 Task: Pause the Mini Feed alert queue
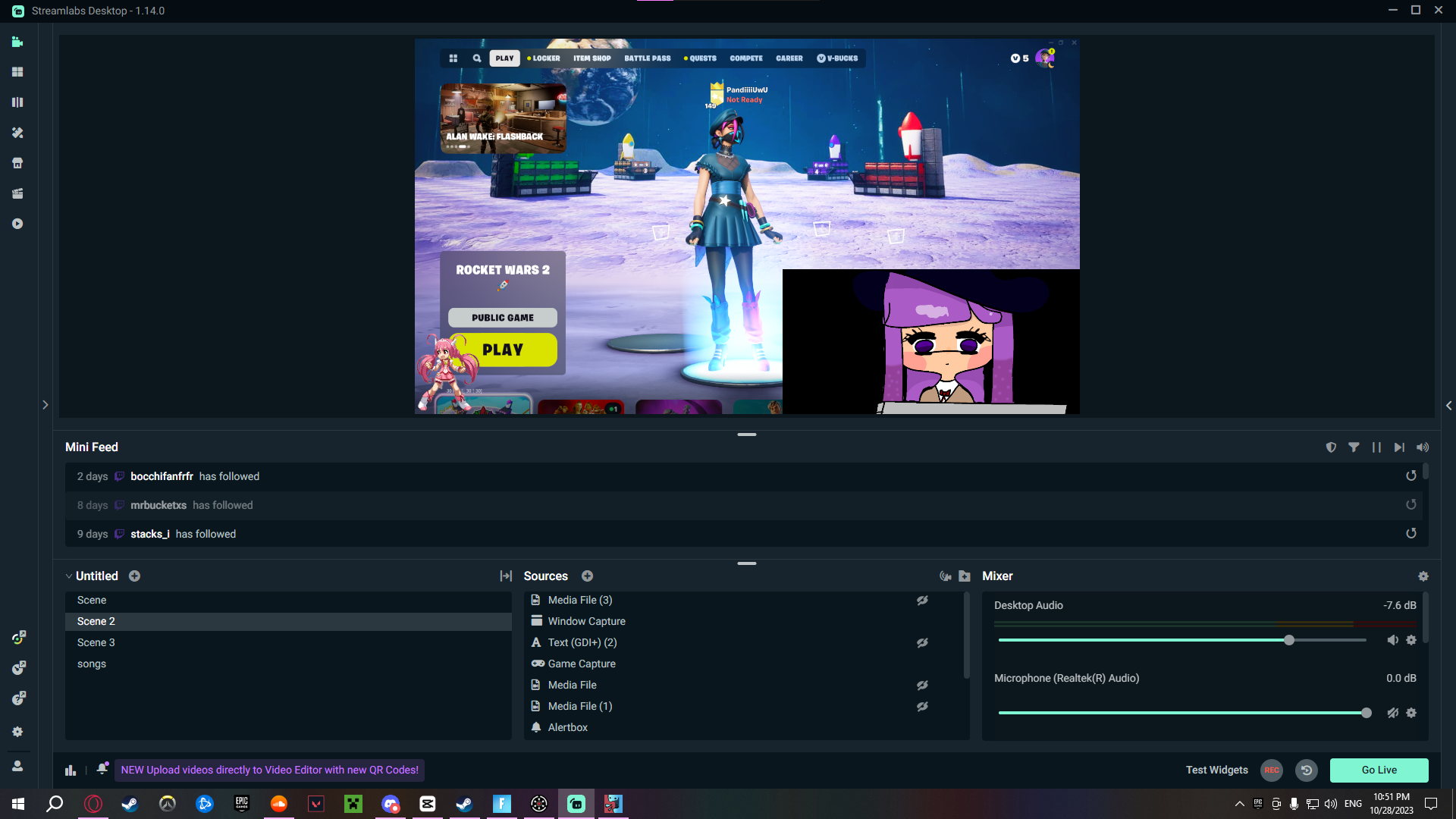1376,447
